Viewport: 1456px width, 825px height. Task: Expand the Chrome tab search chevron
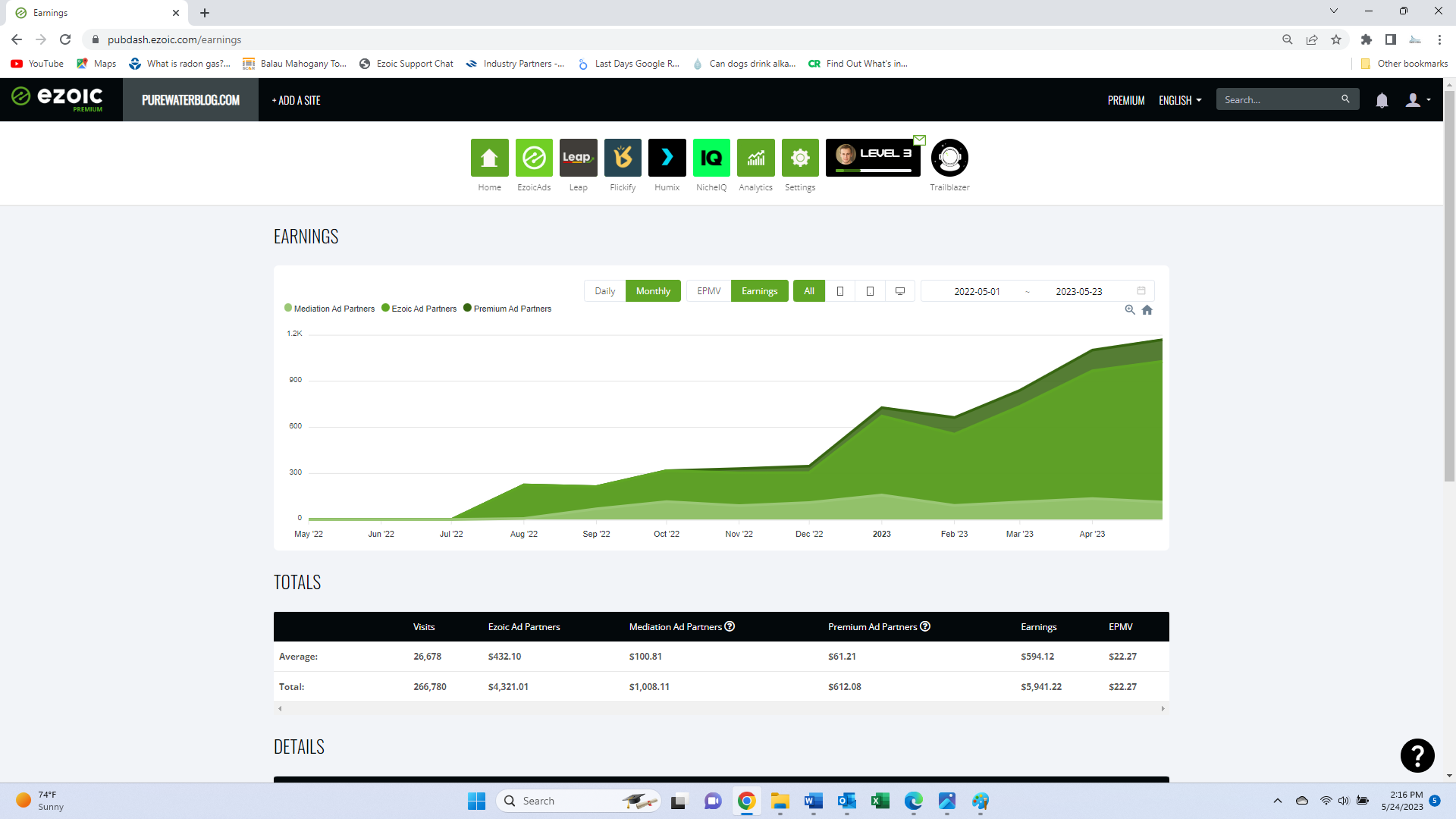click(1334, 11)
